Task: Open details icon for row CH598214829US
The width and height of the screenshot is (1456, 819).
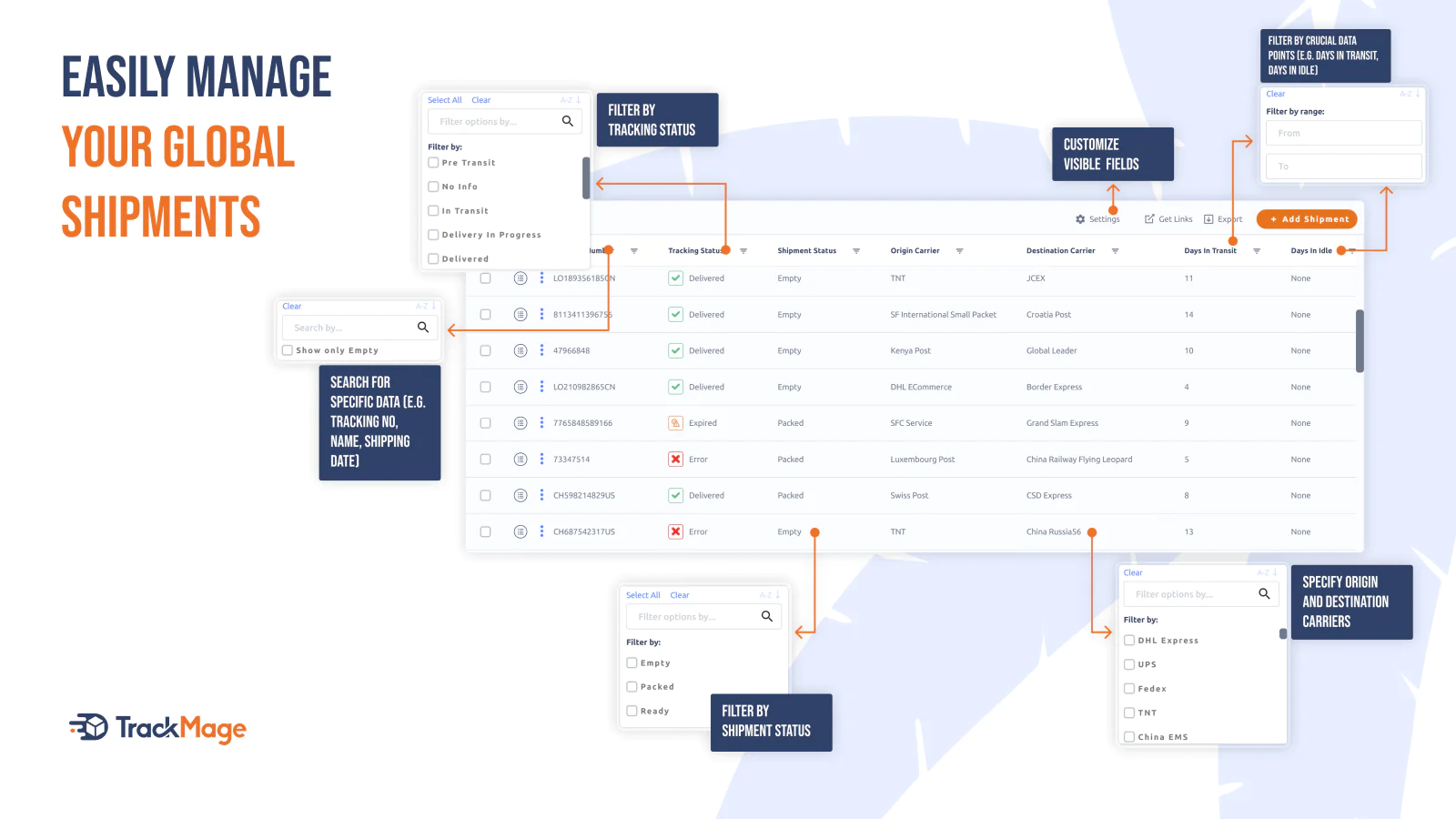Action: [521, 496]
